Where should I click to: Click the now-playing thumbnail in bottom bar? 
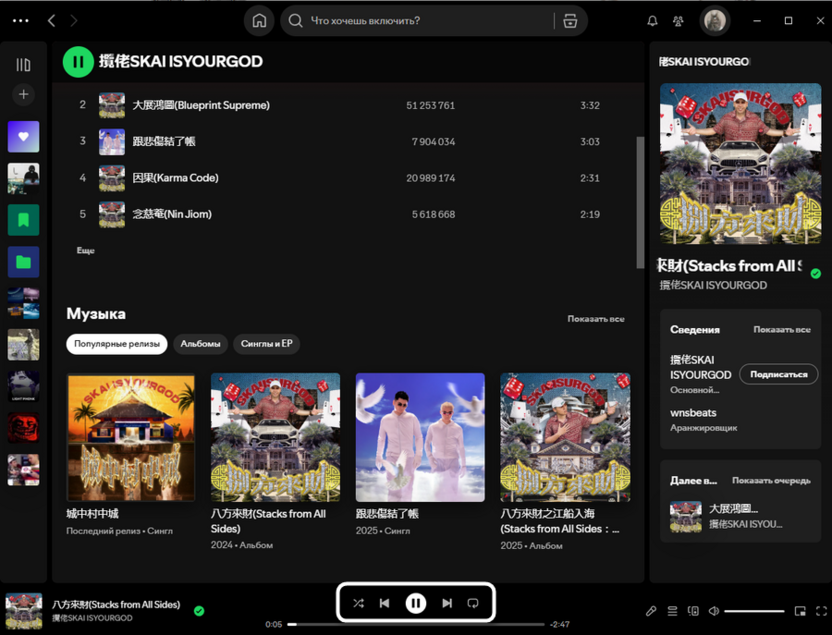[24, 611]
